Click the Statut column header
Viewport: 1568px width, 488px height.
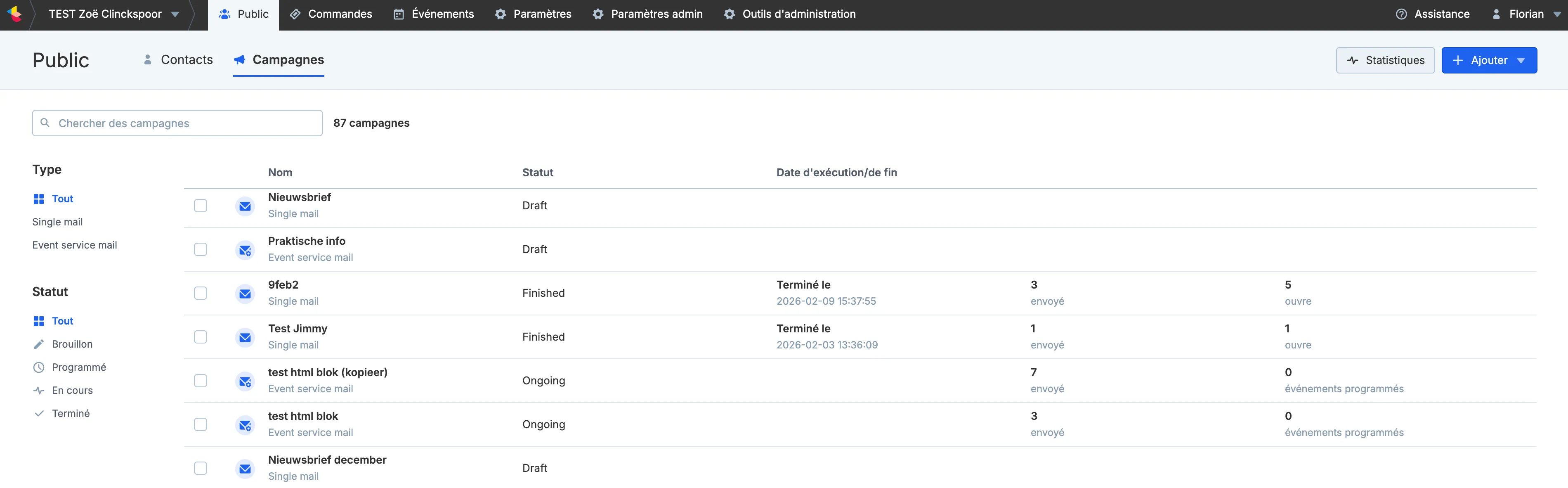pos(538,173)
